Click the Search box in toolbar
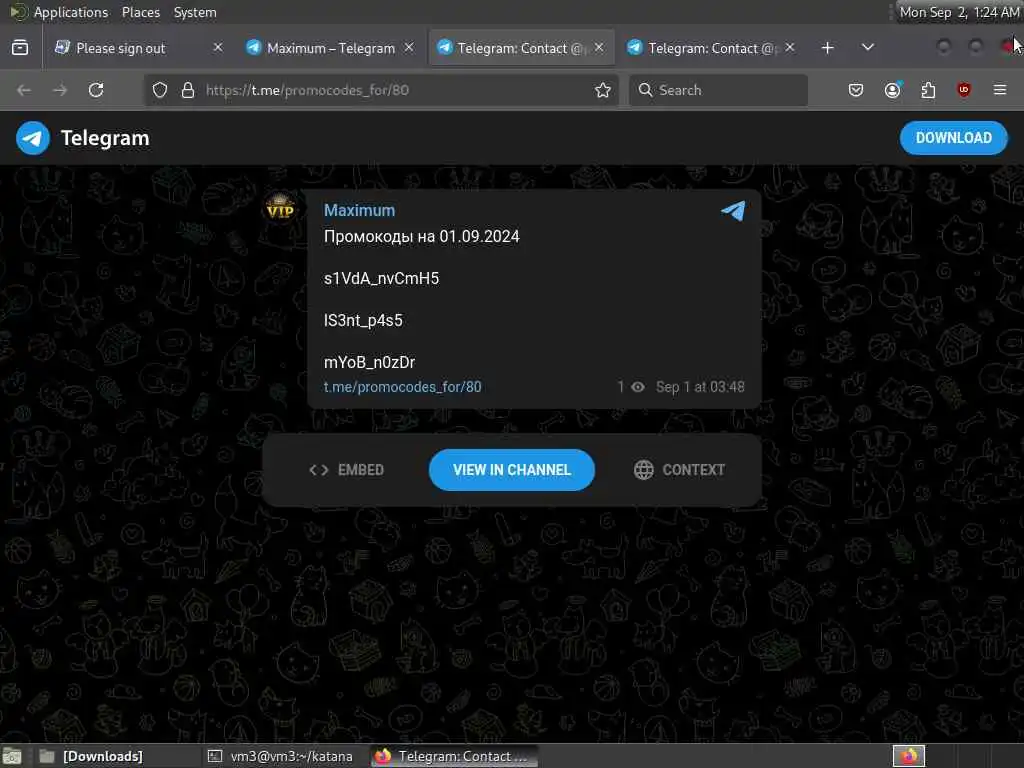The width and height of the screenshot is (1024, 768). [x=718, y=90]
